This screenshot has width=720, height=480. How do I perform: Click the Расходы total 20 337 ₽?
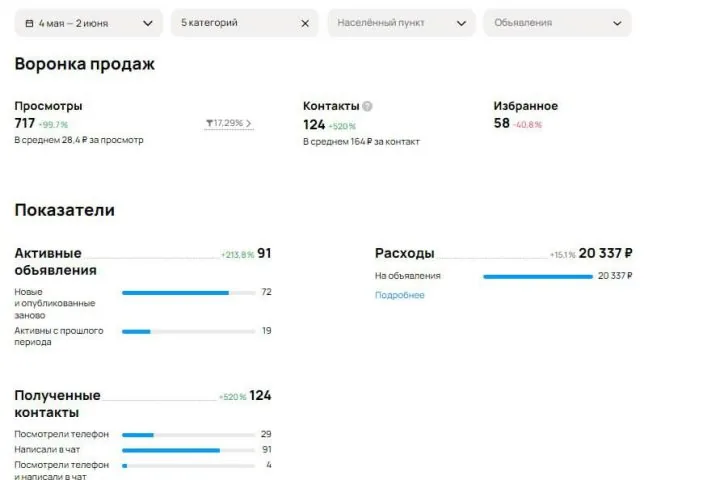click(x=606, y=253)
